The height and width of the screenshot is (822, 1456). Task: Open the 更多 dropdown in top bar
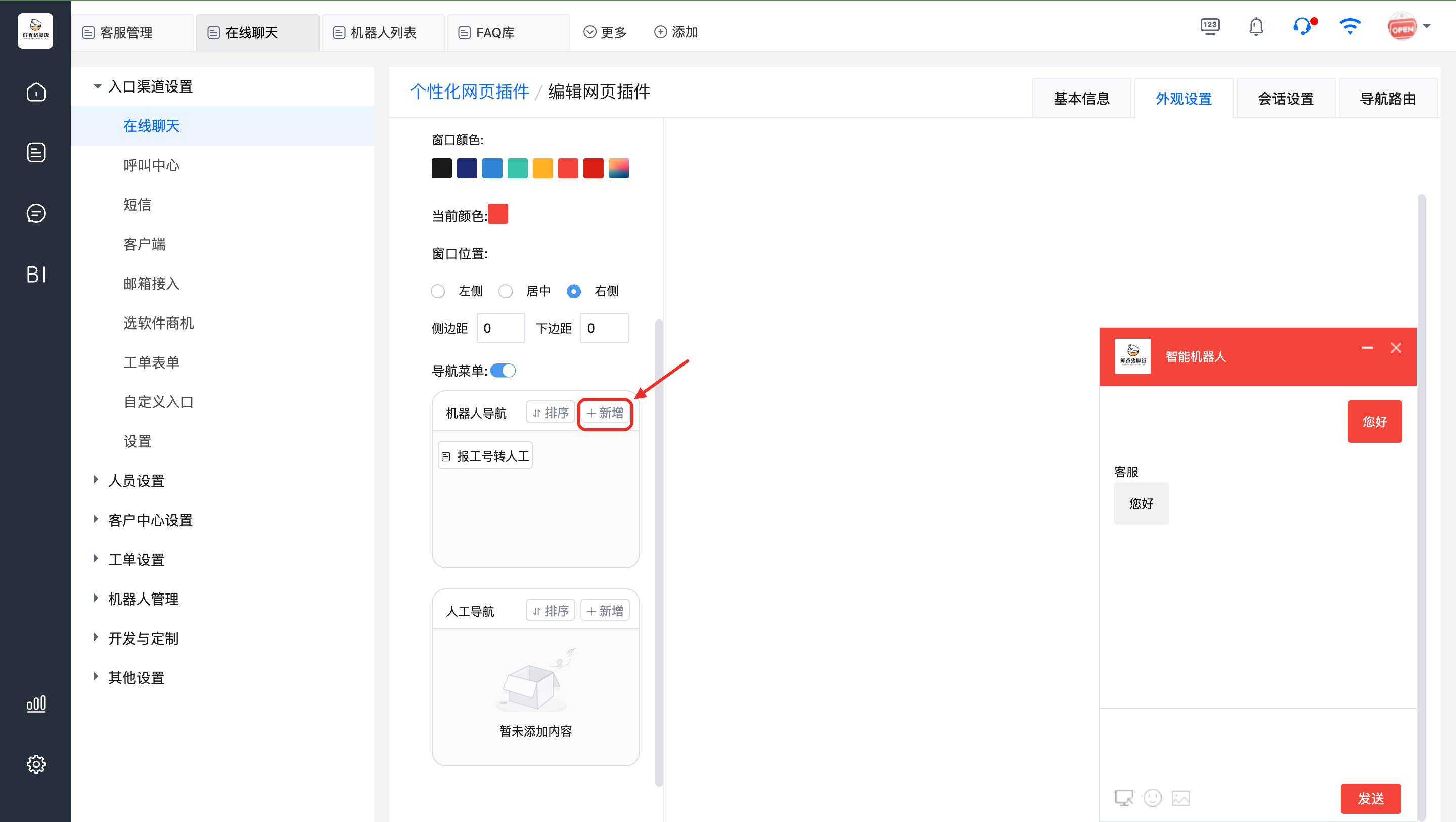tap(605, 32)
